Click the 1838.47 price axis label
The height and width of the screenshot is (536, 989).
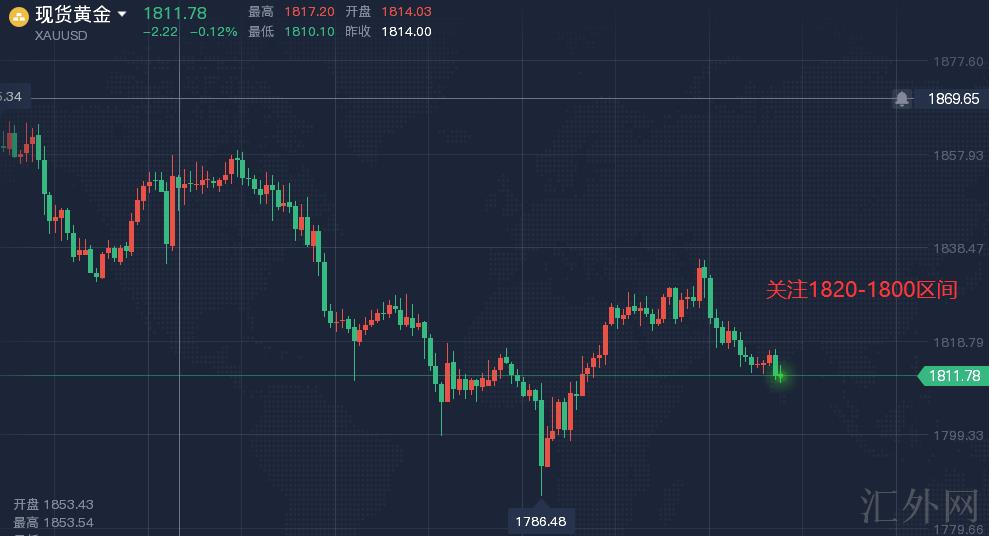click(x=957, y=248)
